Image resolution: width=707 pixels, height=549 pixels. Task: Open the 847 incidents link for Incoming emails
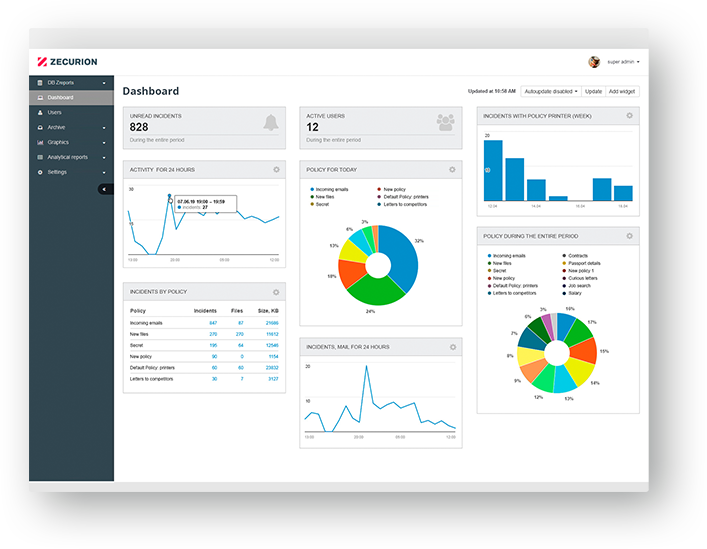(213, 323)
